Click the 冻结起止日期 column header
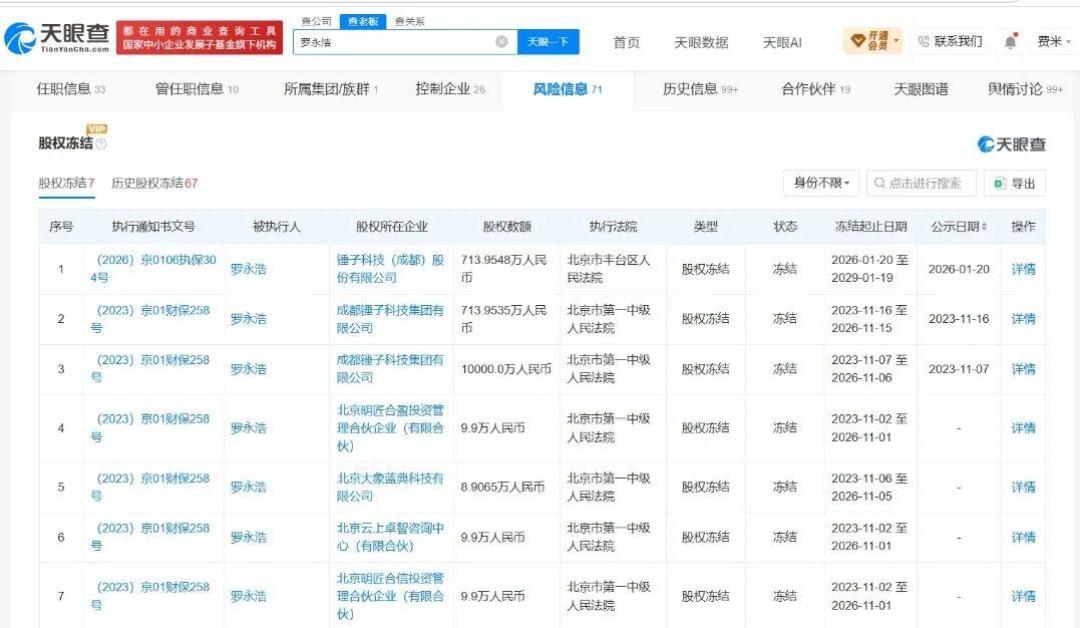 click(871, 227)
